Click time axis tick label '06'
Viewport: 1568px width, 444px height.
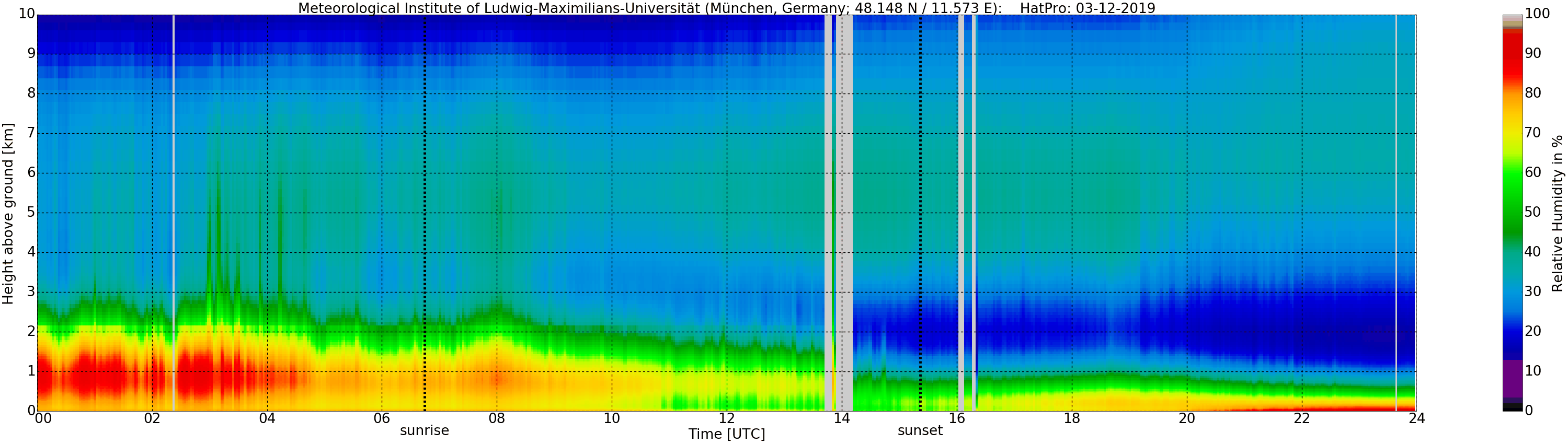[382, 418]
